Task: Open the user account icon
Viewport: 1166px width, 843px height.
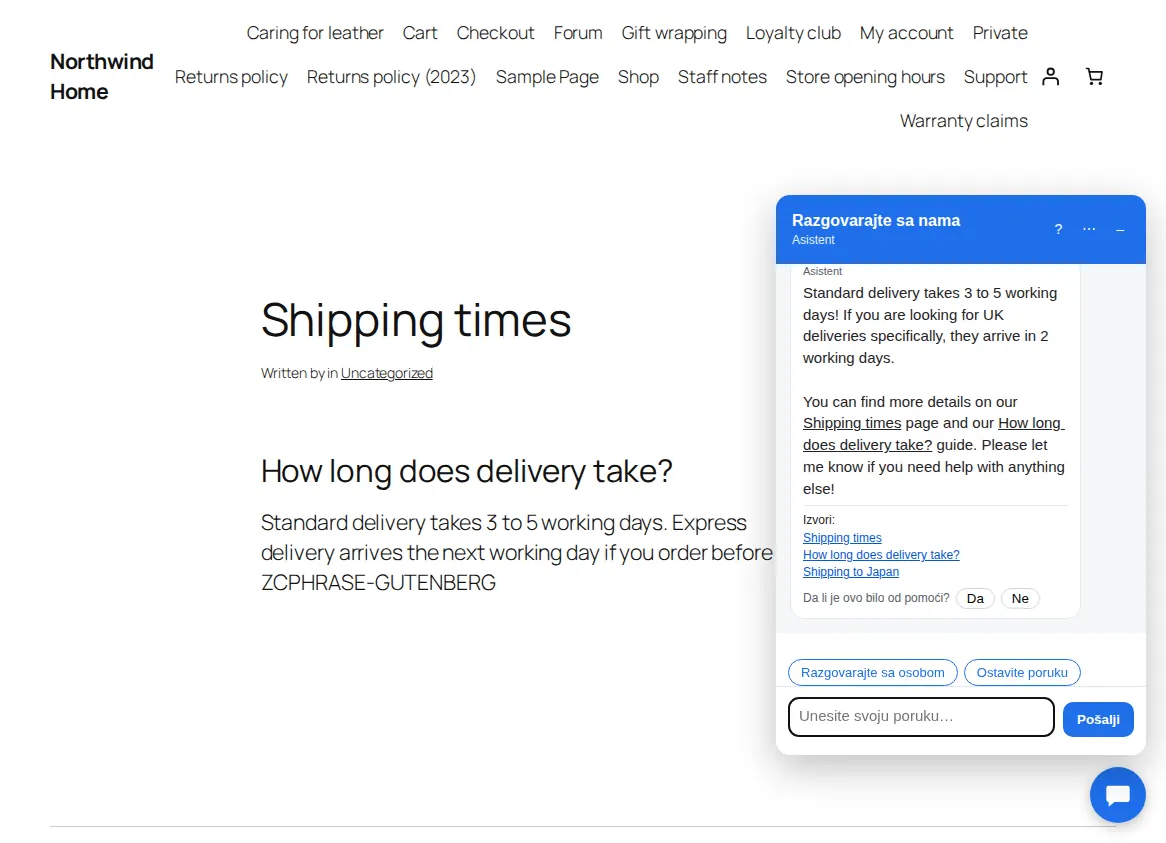Action: 1050,77
